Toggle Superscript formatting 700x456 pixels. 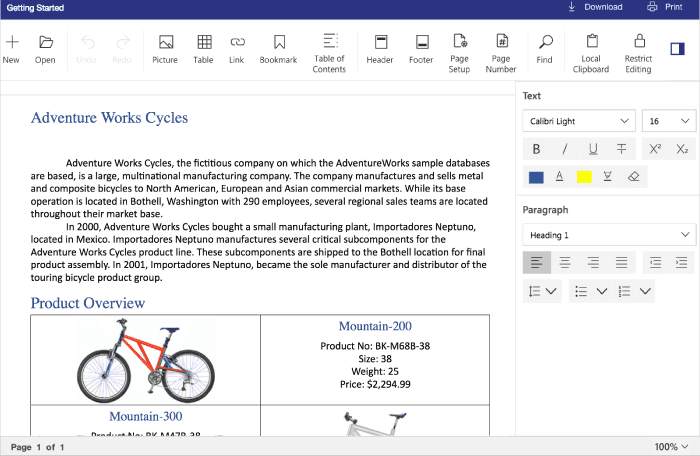(x=655, y=149)
